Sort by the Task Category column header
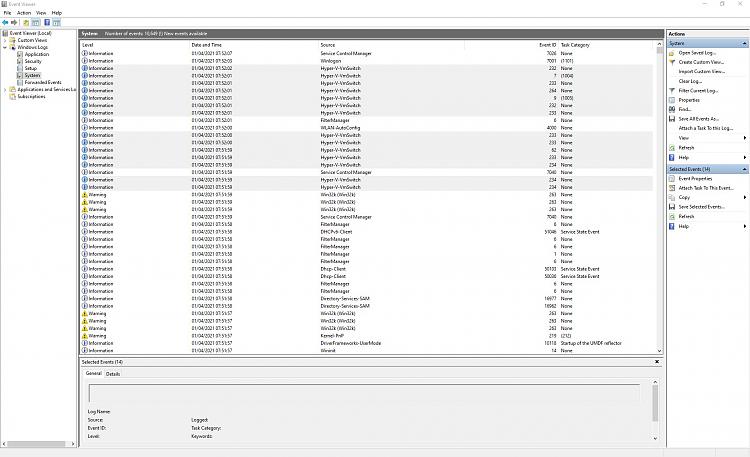 pos(607,45)
